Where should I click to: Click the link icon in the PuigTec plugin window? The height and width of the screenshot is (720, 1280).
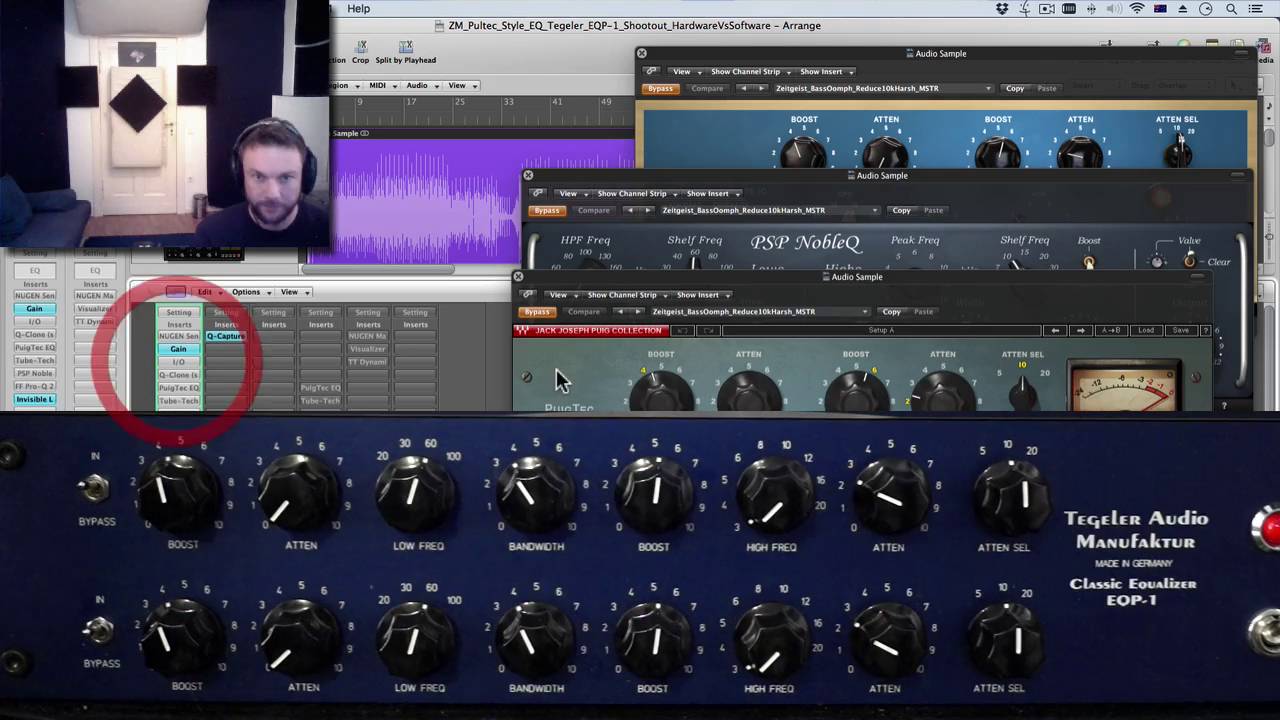pyautogui.click(x=527, y=295)
